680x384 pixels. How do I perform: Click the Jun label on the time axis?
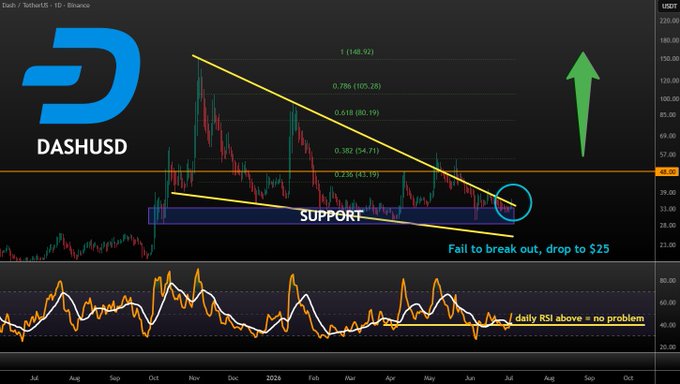[470, 378]
